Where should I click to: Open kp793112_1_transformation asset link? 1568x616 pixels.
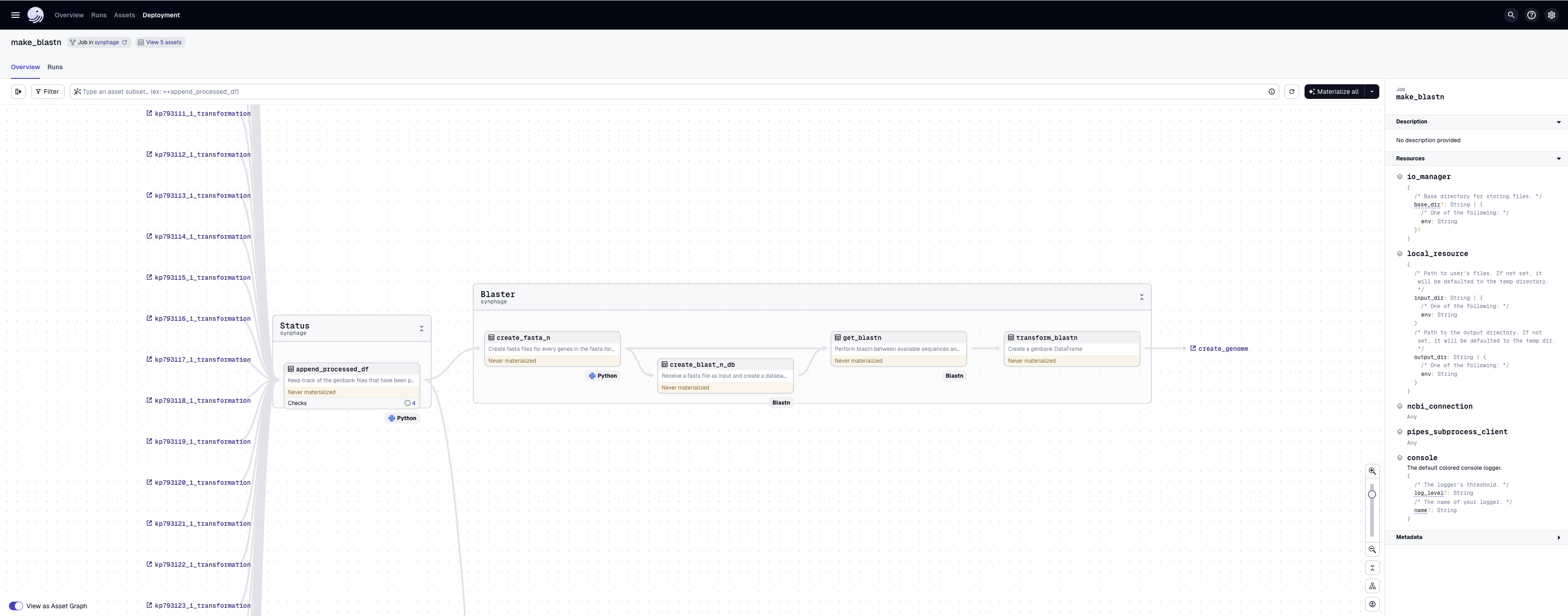[x=198, y=154]
